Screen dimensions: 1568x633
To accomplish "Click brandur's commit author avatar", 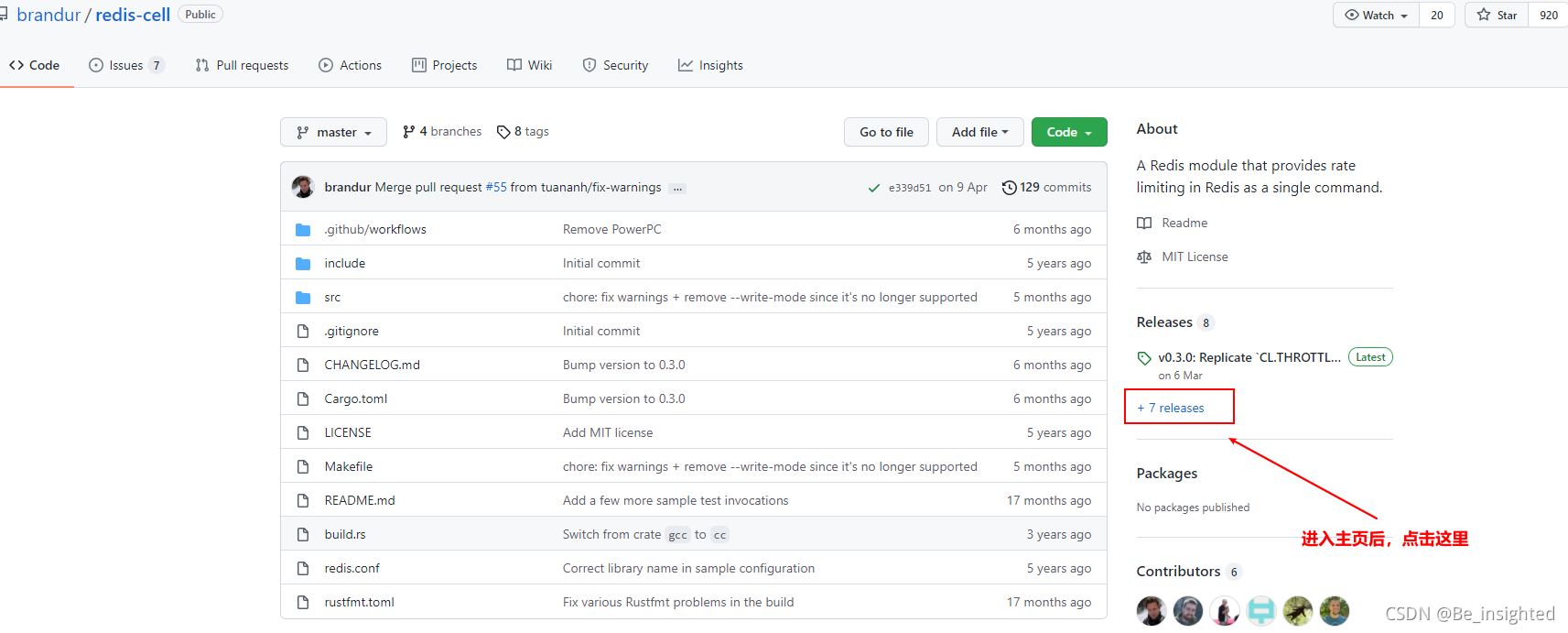I will point(303,187).
